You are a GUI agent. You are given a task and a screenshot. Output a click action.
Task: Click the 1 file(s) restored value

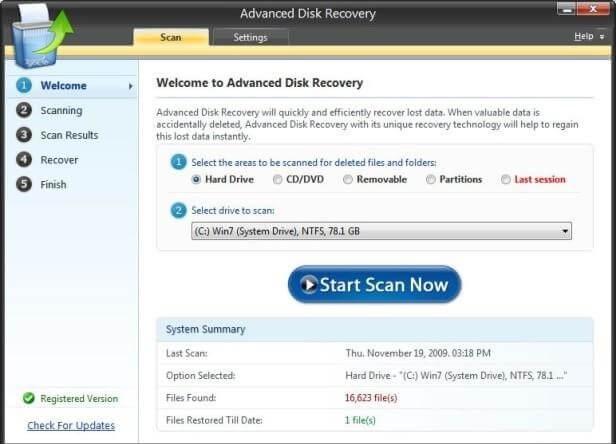pos(360,420)
